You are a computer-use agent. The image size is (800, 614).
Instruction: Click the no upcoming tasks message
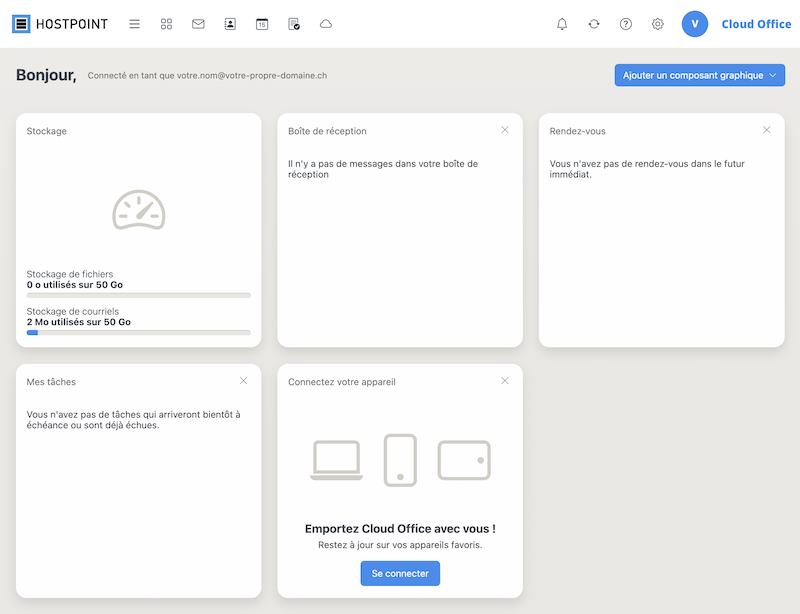tap(134, 420)
